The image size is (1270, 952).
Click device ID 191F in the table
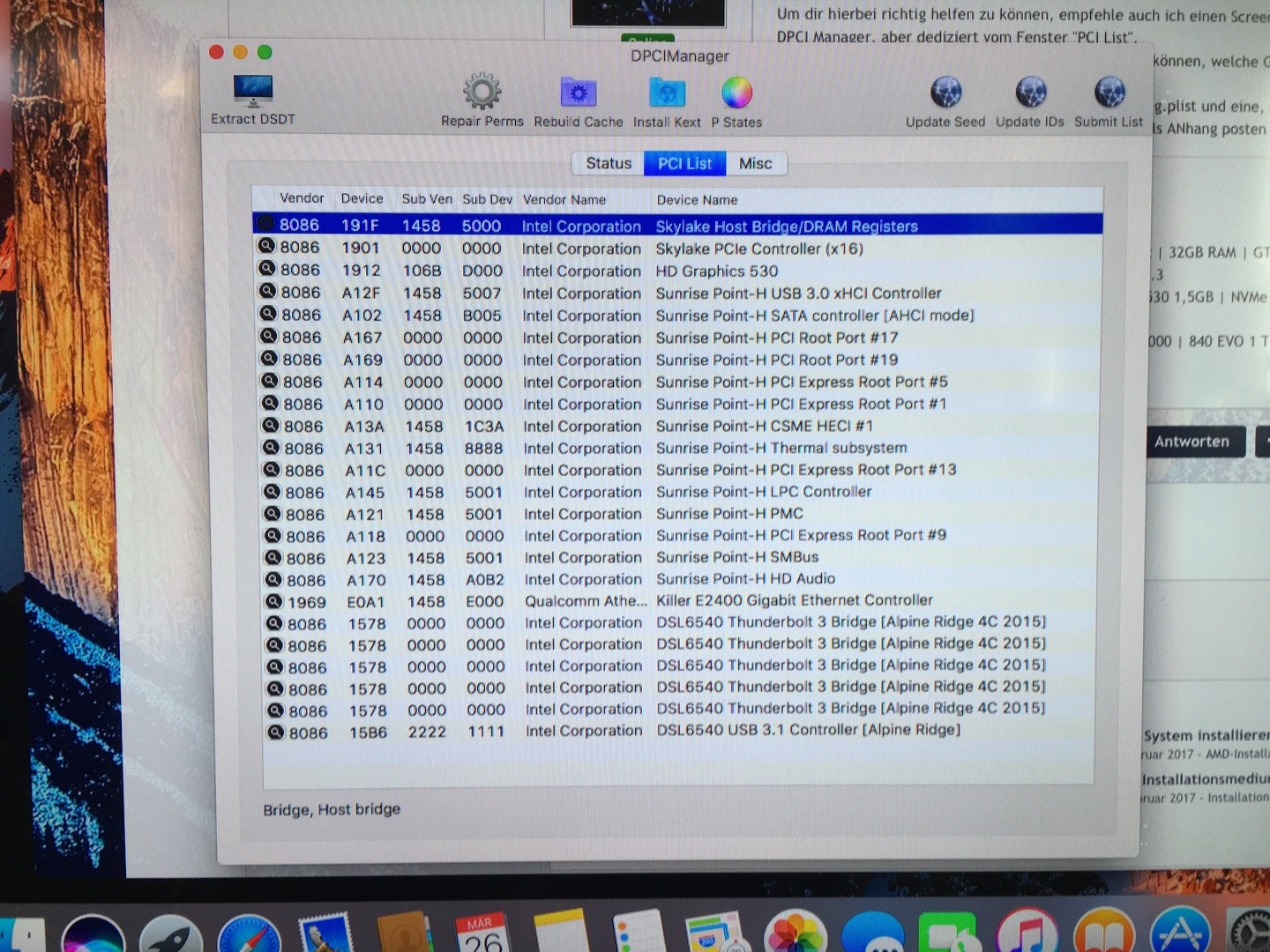[x=360, y=226]
